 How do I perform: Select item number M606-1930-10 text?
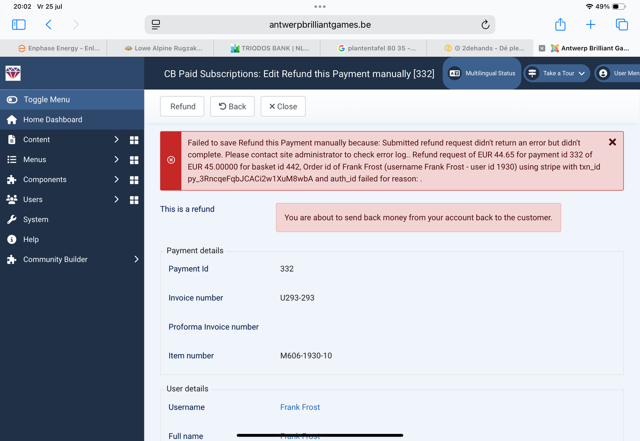(x=306, y=356)
